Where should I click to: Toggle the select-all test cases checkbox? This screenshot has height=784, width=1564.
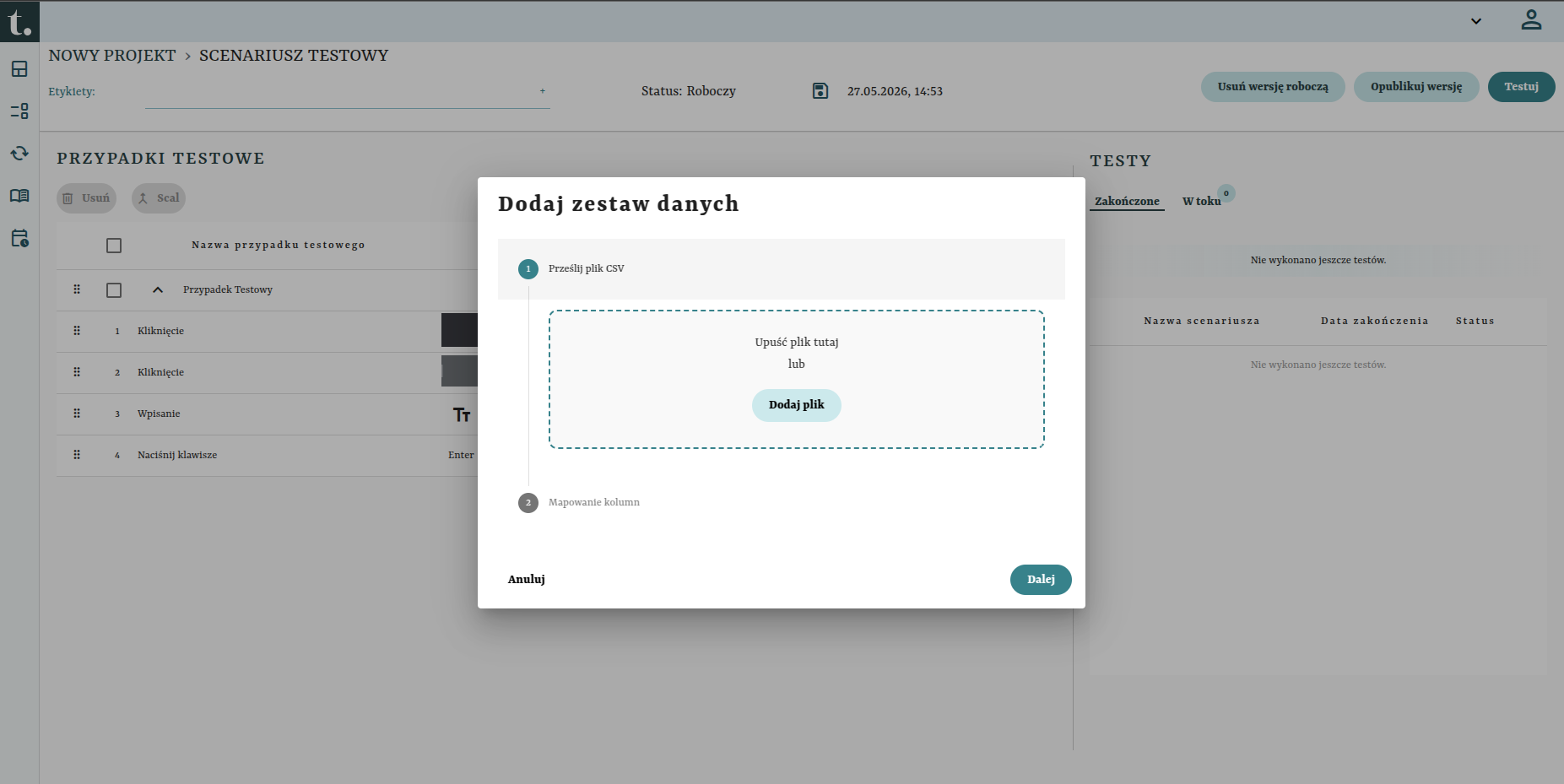[x=114, y=246]
